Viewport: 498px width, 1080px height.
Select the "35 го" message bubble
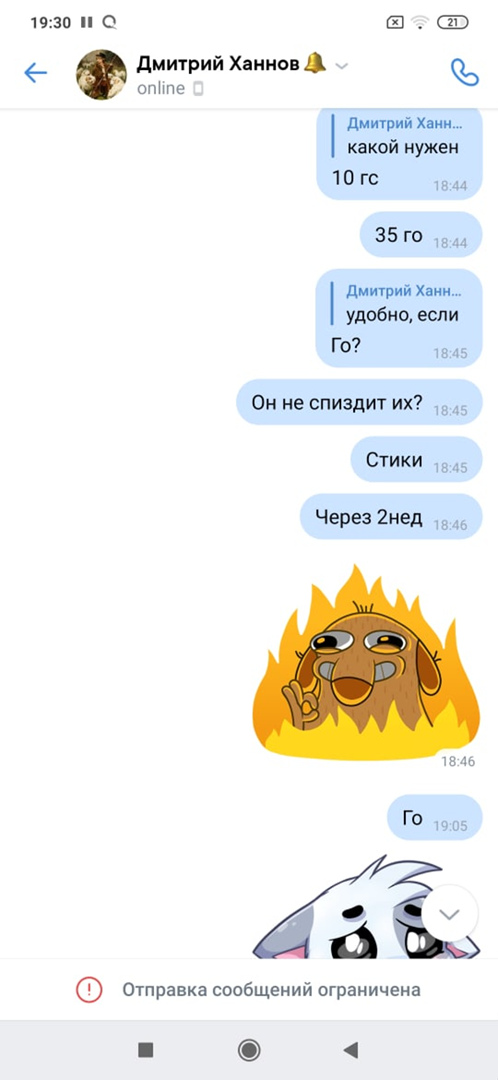pos(421,235)
